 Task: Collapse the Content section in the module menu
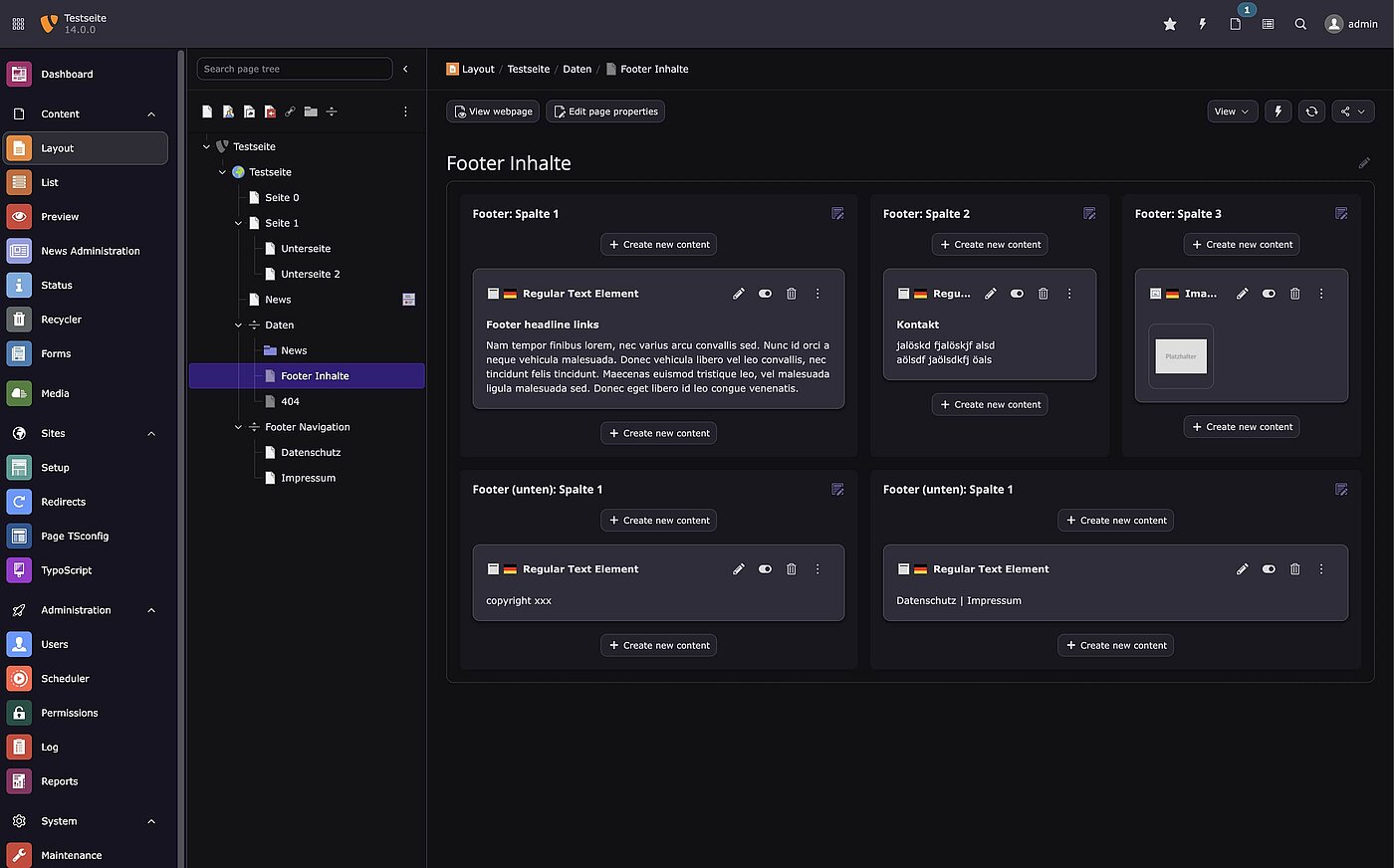[150, 113]
